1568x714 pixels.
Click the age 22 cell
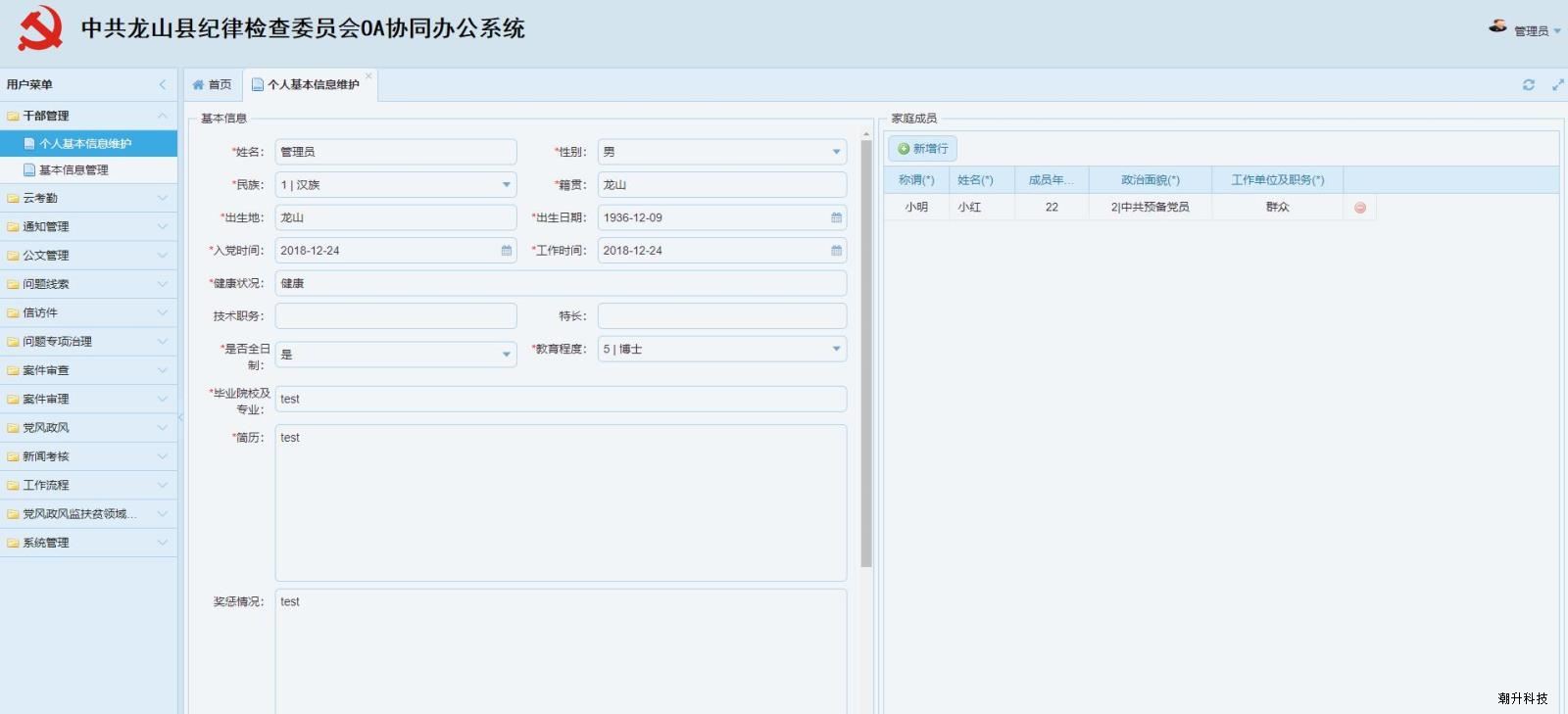pos(1052,208)
